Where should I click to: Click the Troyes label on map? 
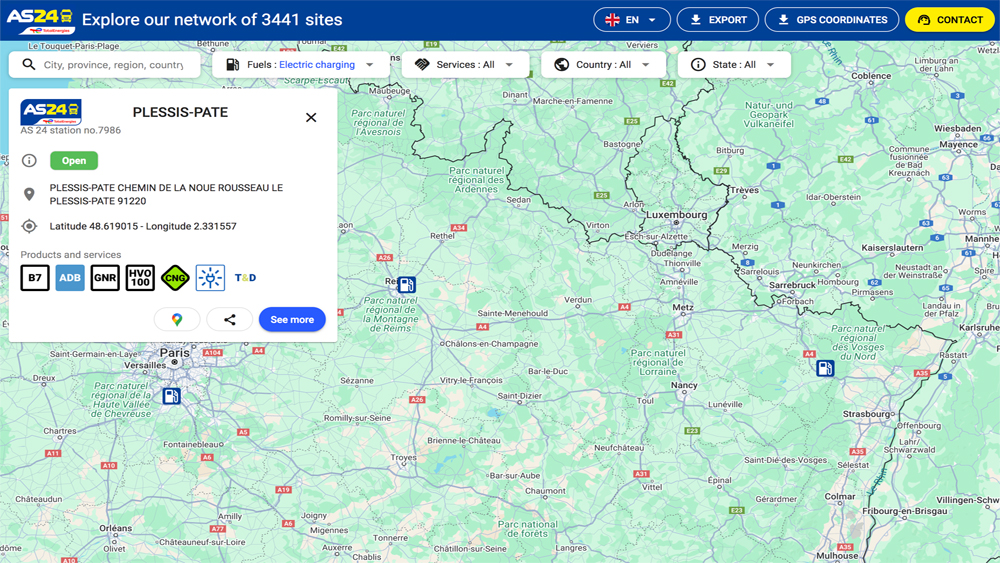(x=403, y=457)
